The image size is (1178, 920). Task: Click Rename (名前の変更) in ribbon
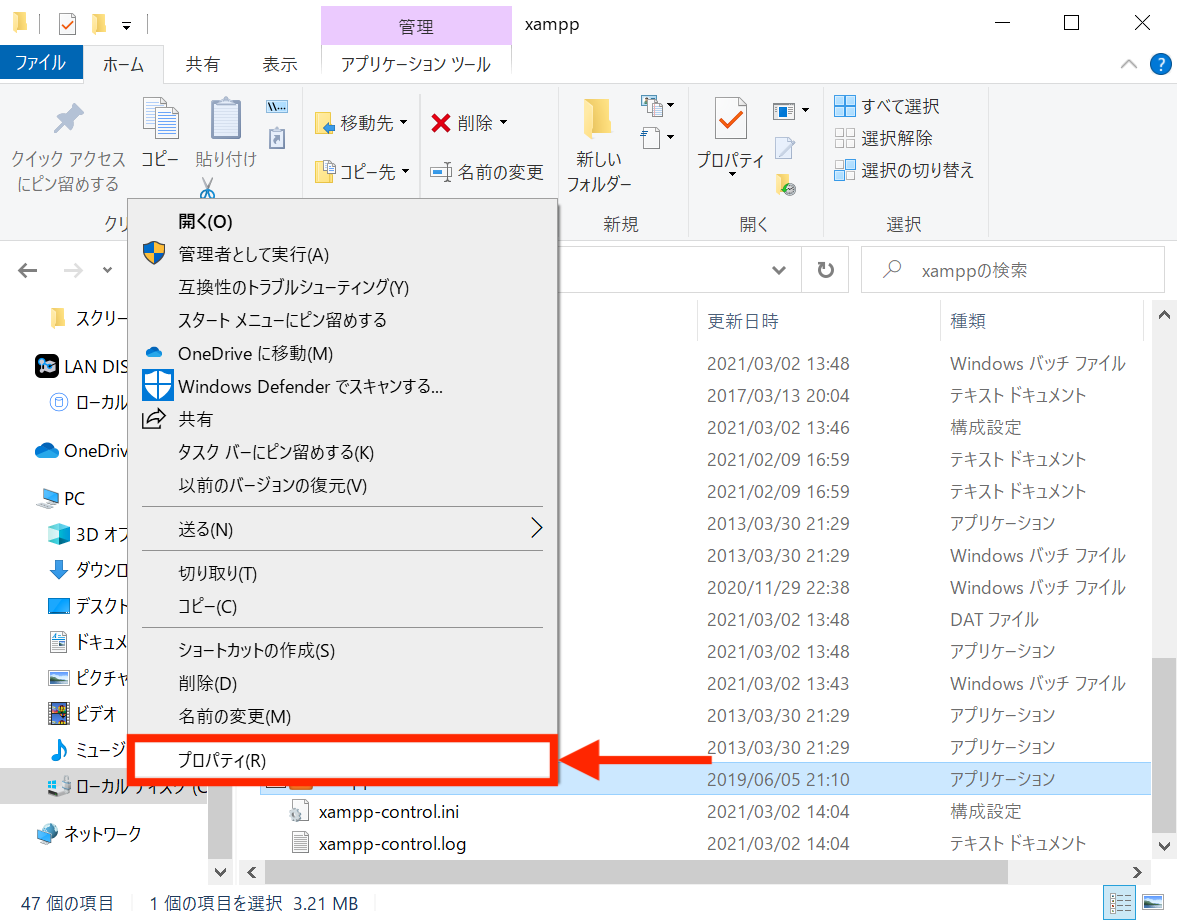[487, 172]
